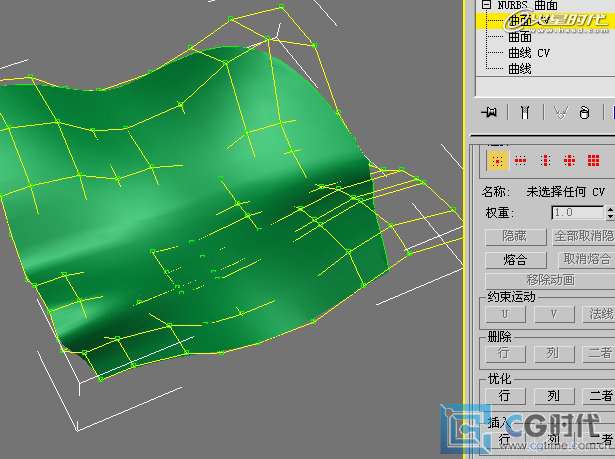Click 行 under the 优化 group
615x459 pixels.
pos(505,396)
